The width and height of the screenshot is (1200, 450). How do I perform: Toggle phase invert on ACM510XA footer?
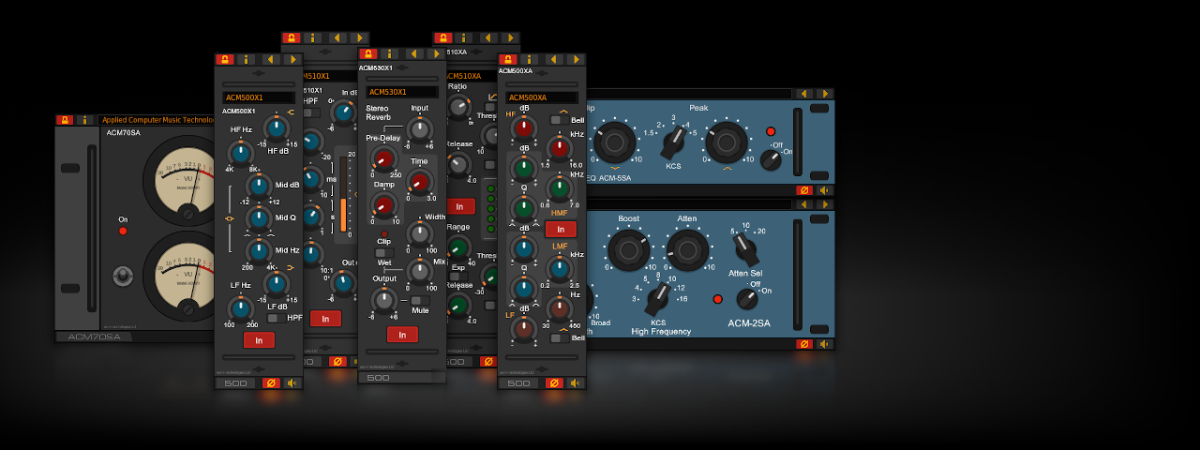(x=487, y=361)
